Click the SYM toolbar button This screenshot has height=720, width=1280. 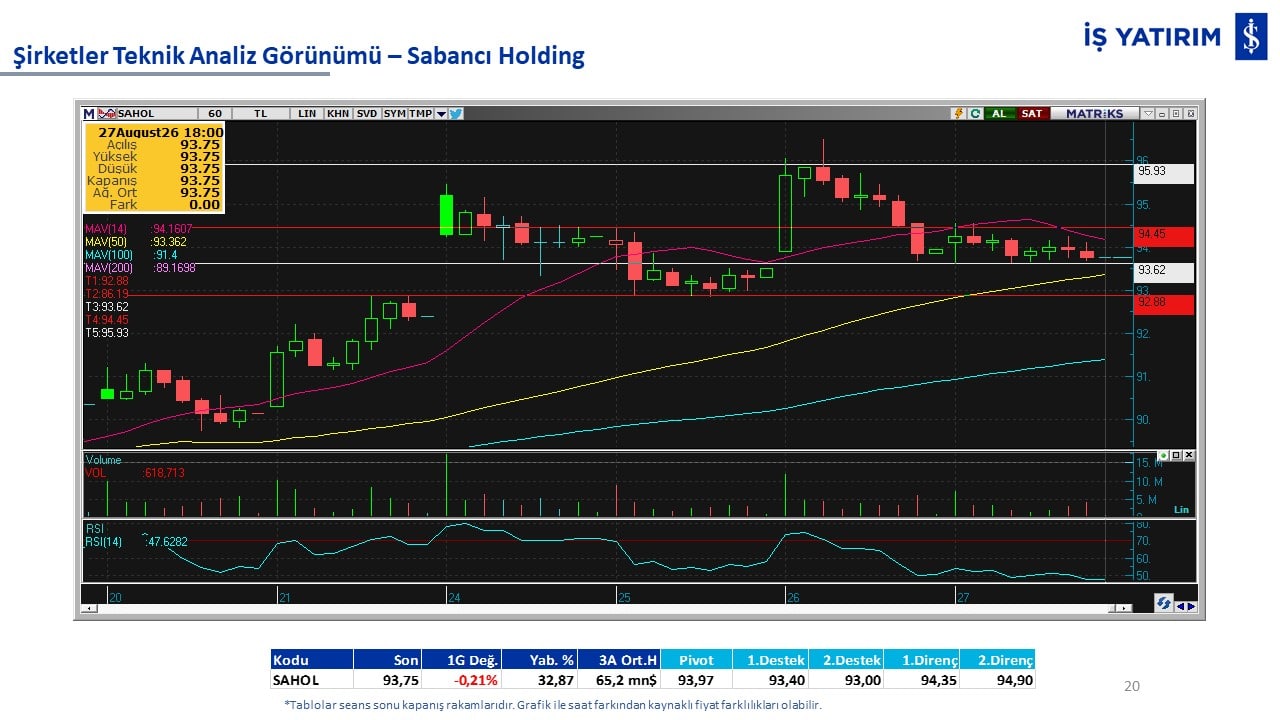point(394,114)
